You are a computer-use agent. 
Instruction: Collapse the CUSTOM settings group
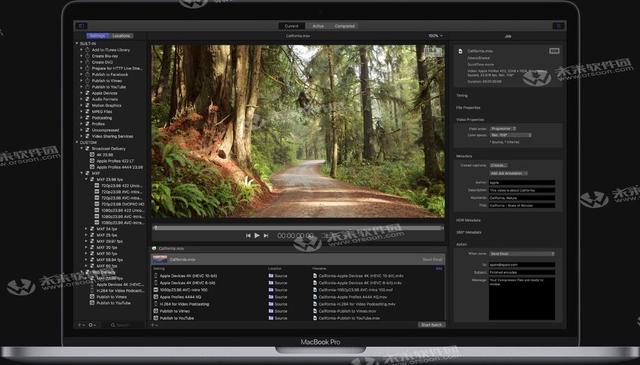click(x=77, y=142)
